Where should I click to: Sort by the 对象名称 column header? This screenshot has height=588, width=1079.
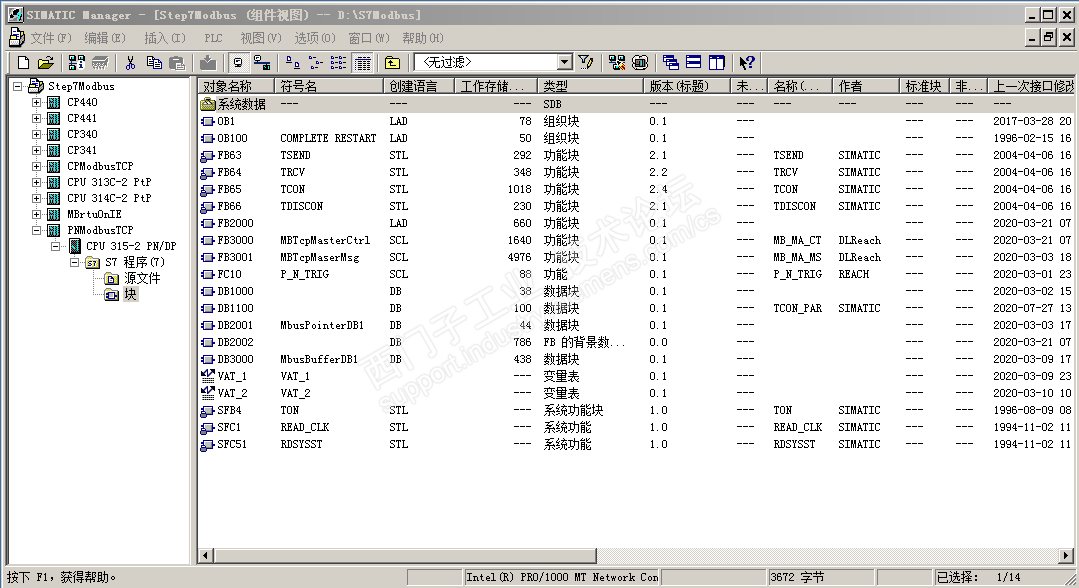(x=237, y=86)
